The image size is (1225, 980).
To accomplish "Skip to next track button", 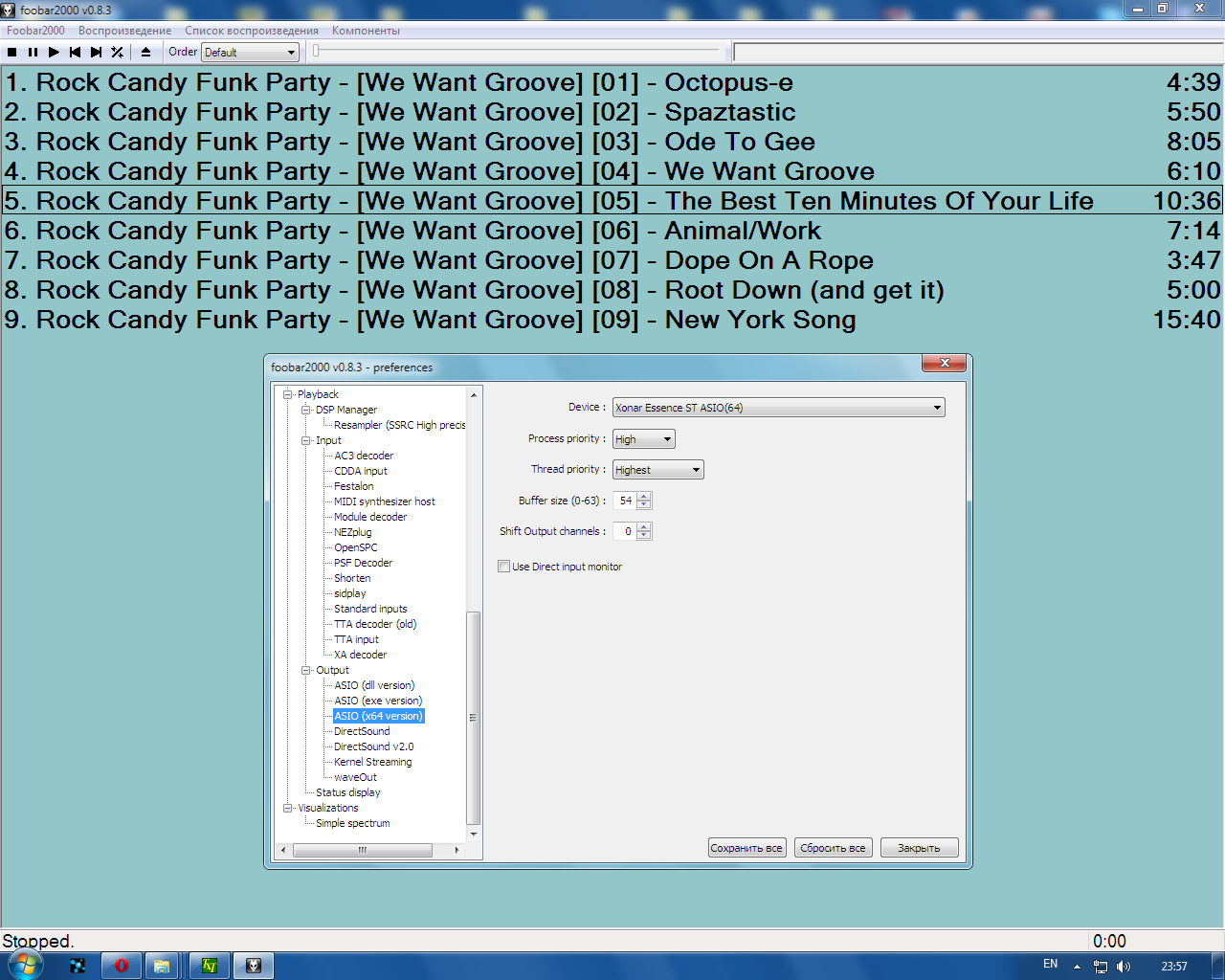I will coord(96,53).
